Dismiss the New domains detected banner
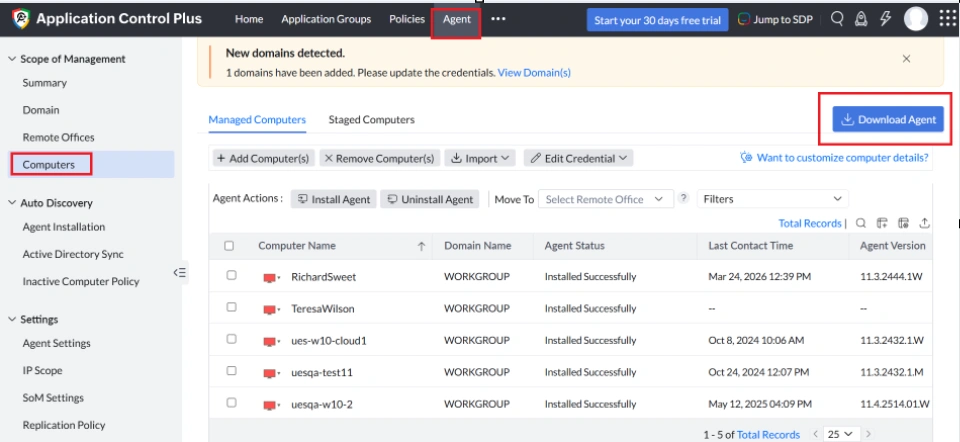The width and height of the screenshot is (960, 442). tap(907, 59)
